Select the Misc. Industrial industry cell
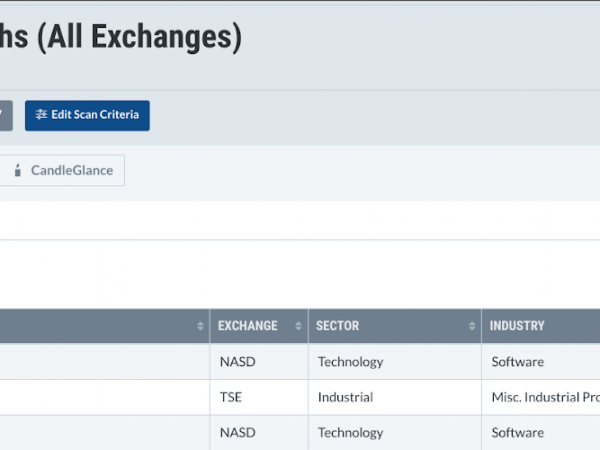Viewport: 600px width, 450px height. coord(541,397)
